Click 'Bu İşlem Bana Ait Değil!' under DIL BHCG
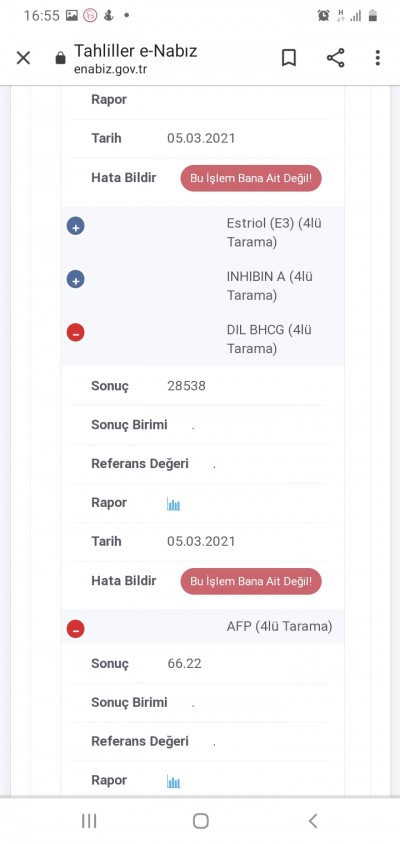Screen dimensions: 400x844 click(251, 581)
